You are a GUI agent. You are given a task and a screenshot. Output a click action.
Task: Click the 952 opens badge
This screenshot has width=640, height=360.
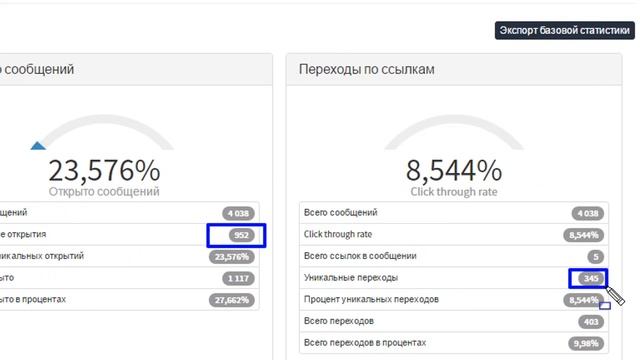pyautogui.click(x=241, y=235)
